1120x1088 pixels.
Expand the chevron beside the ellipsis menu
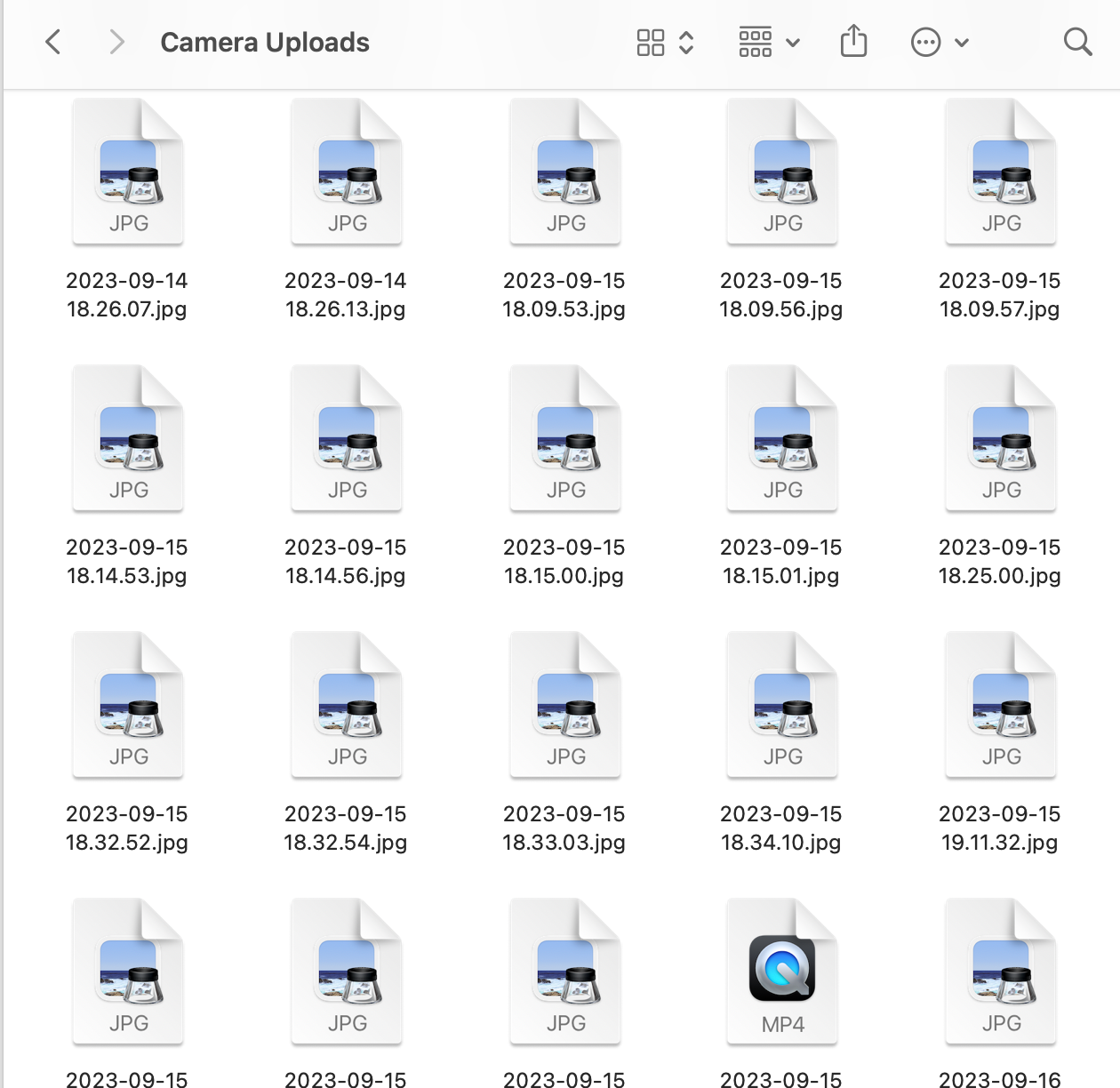click(x=960, y=42)
